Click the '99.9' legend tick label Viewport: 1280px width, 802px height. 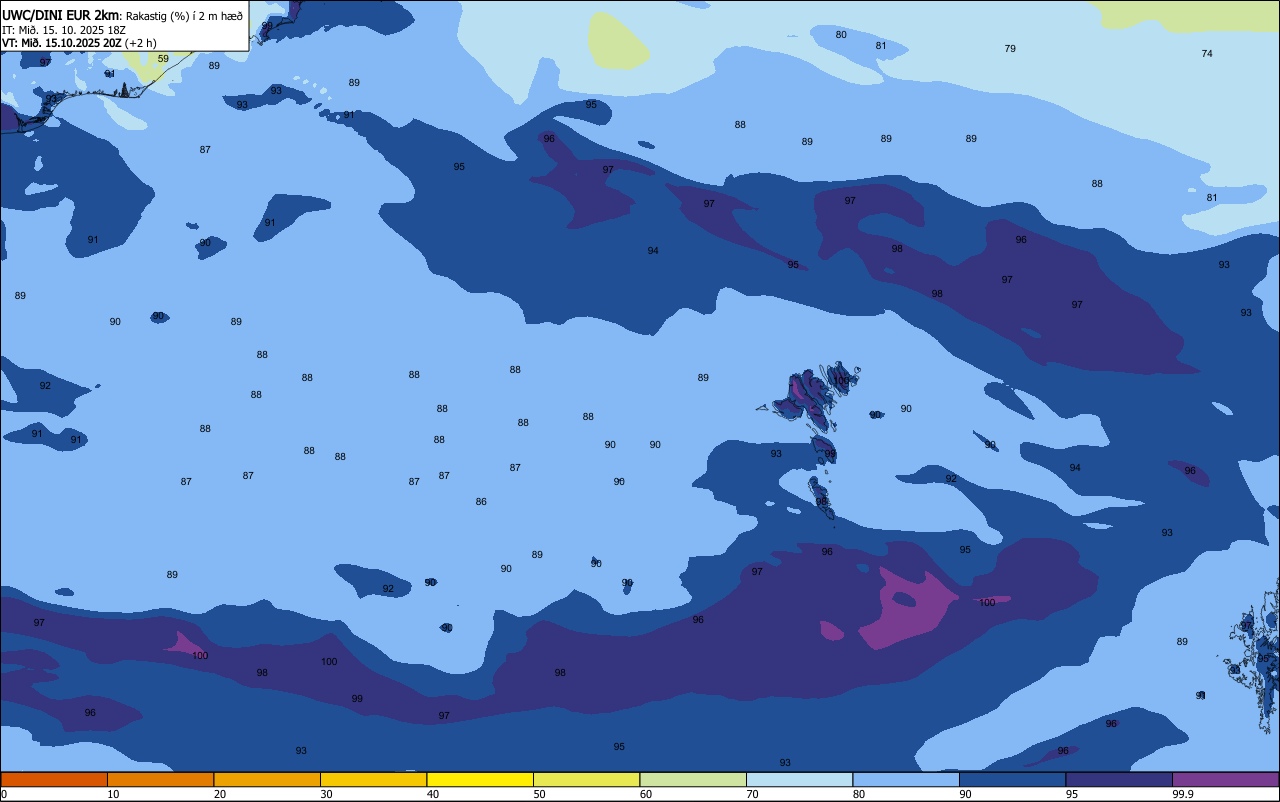tap(1183, 794)
